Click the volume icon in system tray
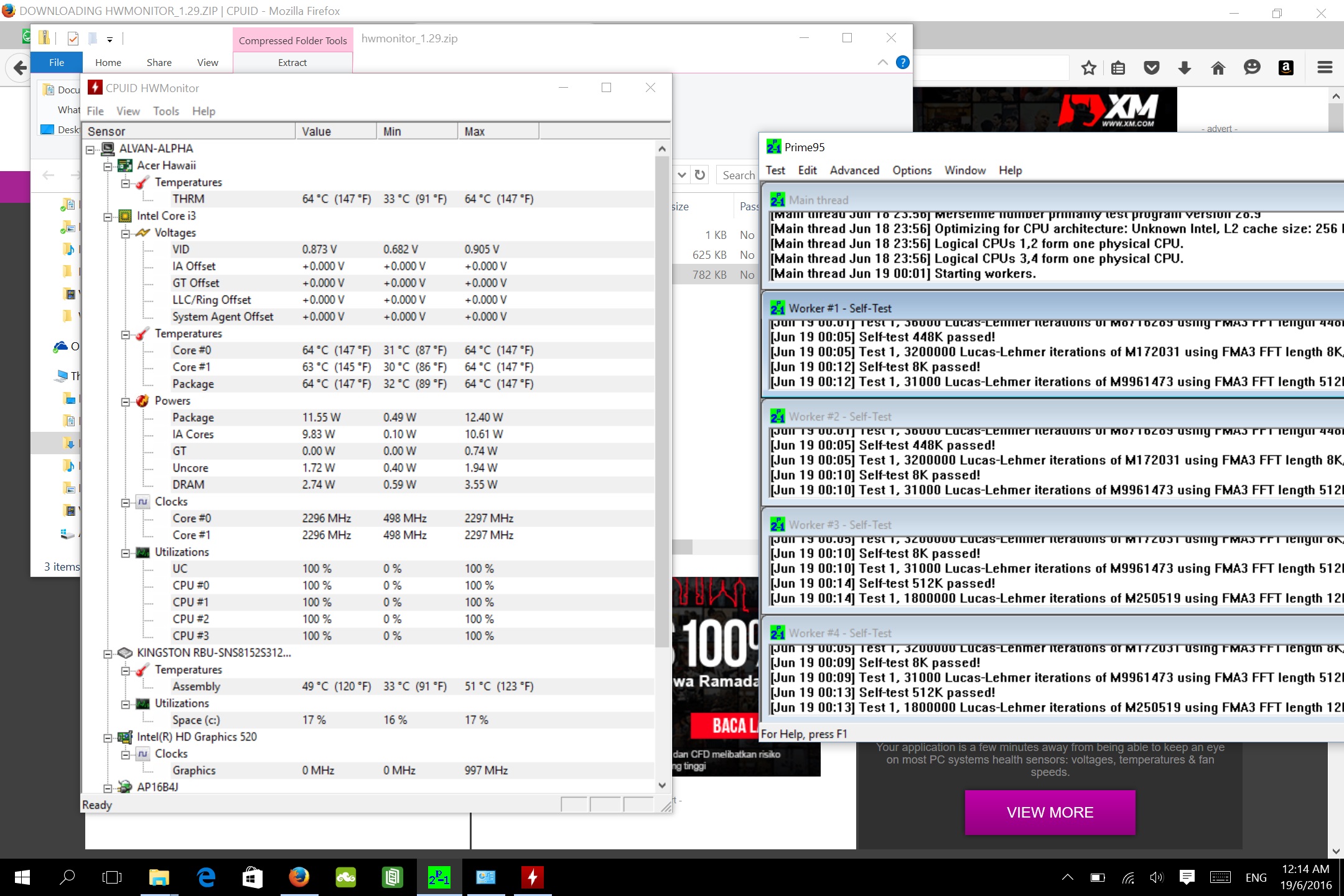 [x=1157, y=877]
